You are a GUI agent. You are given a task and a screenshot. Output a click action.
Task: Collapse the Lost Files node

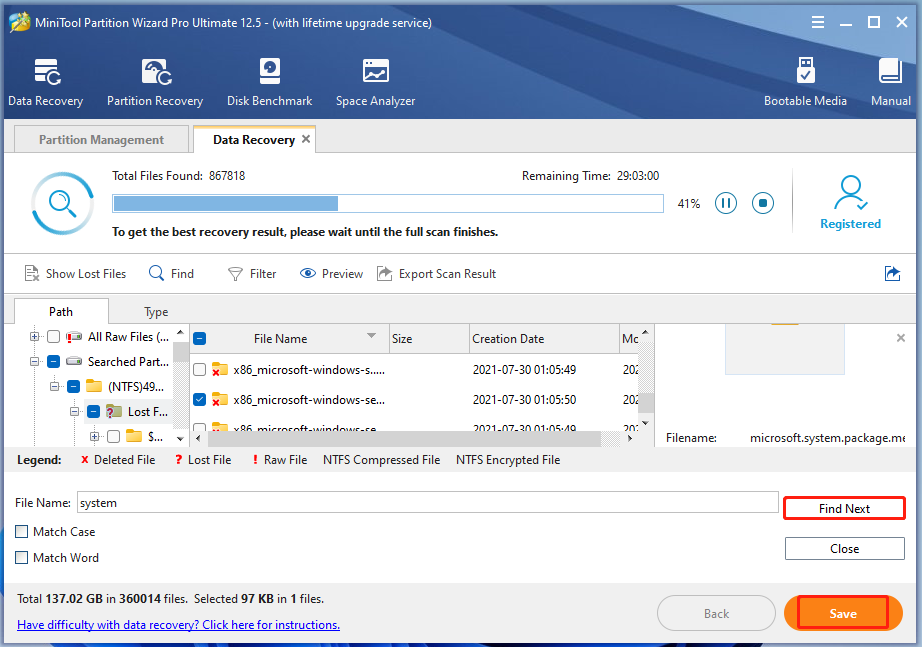[74, 412]
